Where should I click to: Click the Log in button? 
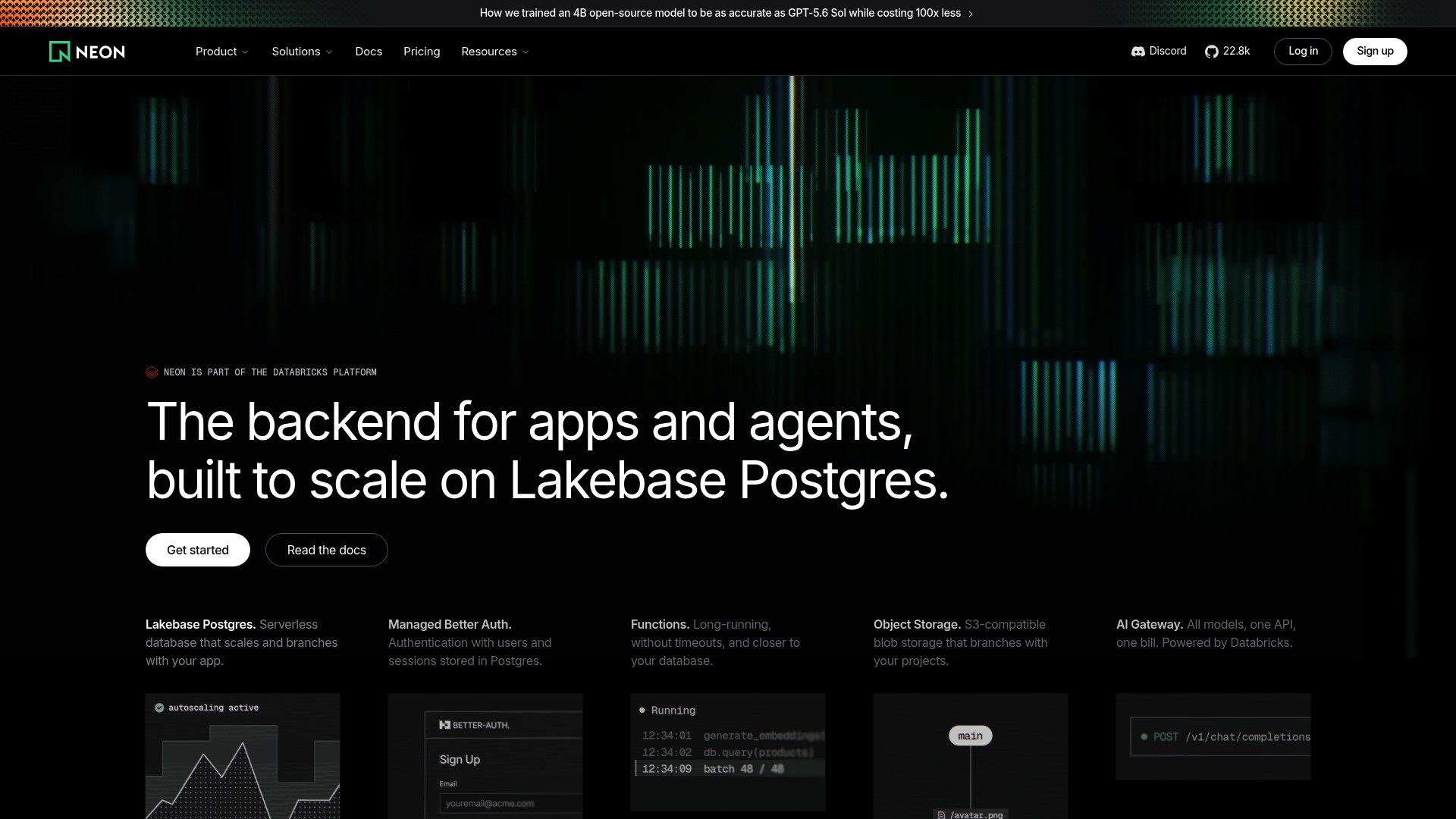pyautogui.click(x=1303, y=52)
